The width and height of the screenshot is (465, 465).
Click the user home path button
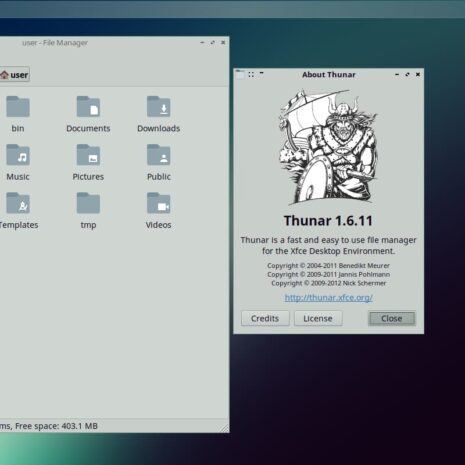14,75
